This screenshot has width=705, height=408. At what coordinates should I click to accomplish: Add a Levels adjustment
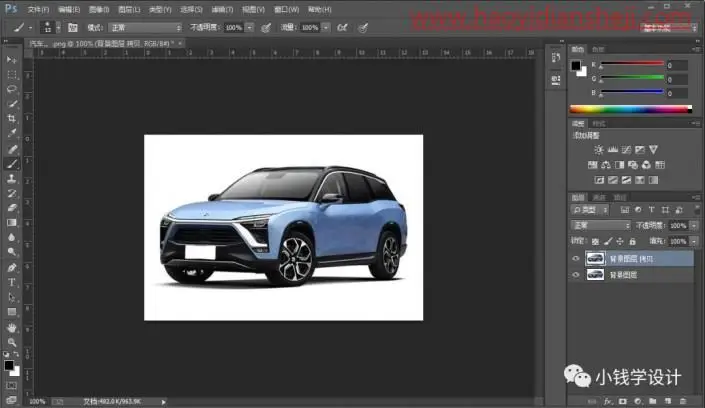coord(612,150)
